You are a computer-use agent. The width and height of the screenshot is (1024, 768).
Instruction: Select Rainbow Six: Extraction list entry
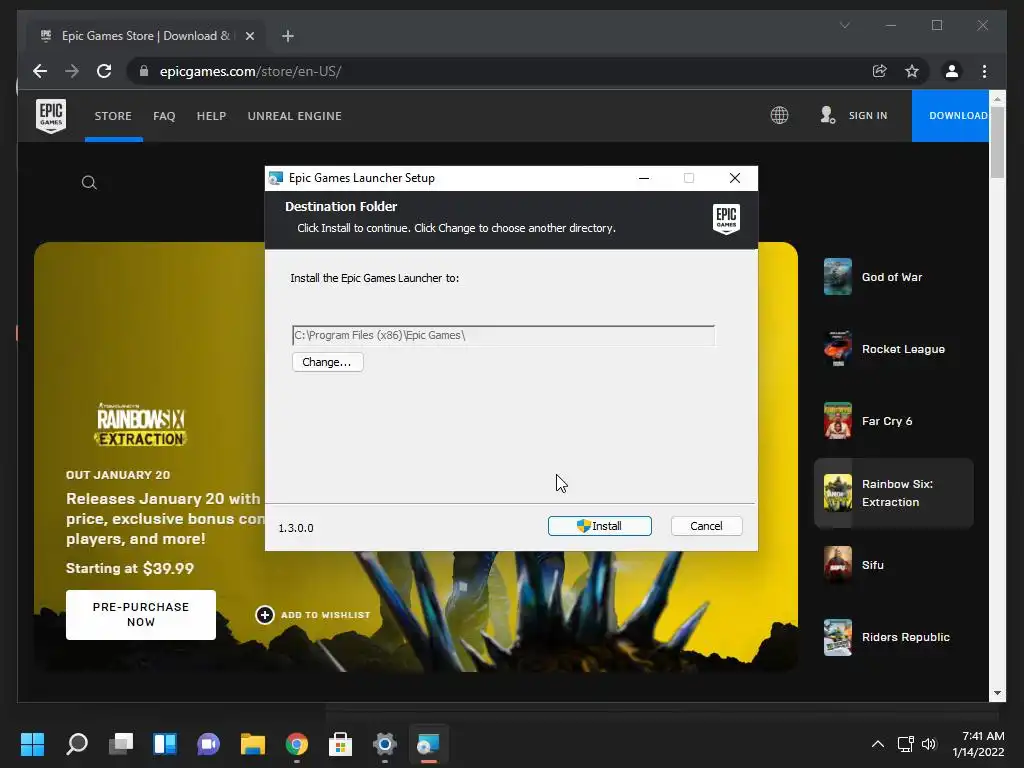893,493
